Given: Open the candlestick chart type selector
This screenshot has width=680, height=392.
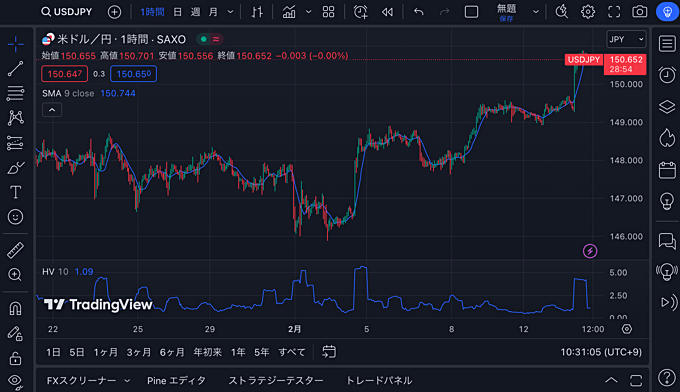Looking at the screenshot, I should [257, 12].
